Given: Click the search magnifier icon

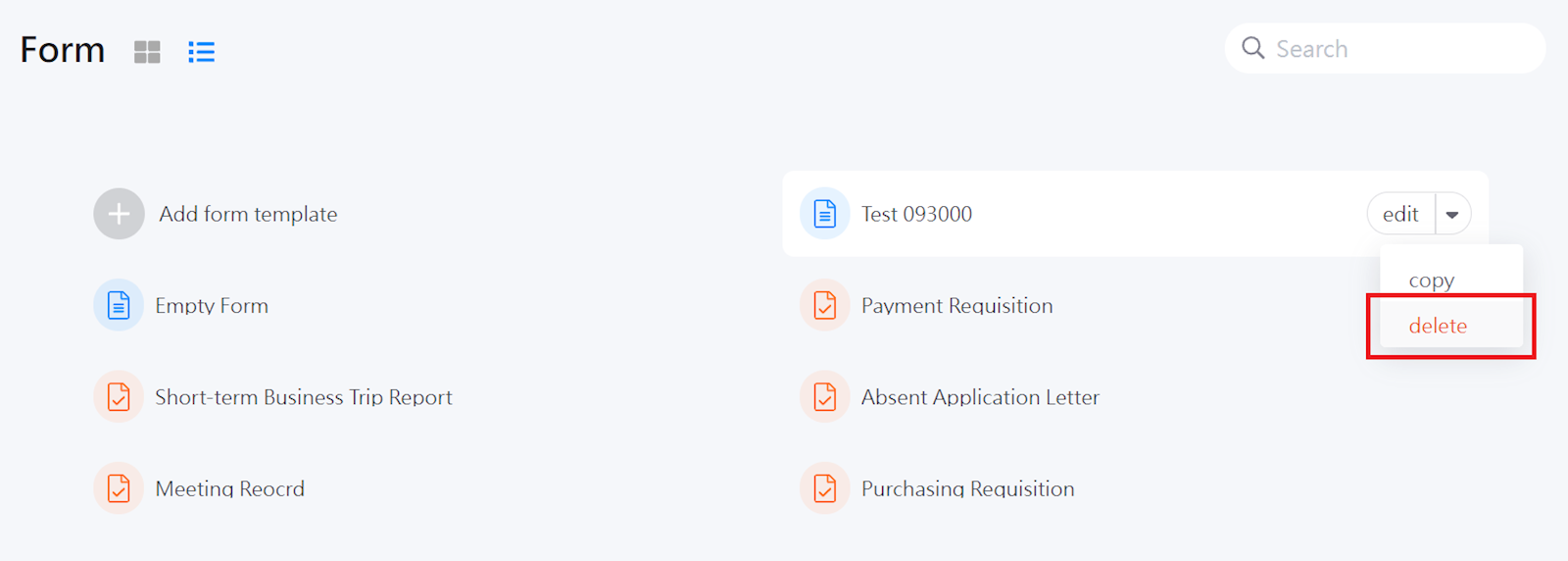Looking at the screenshot, I should coord(1252,48).
